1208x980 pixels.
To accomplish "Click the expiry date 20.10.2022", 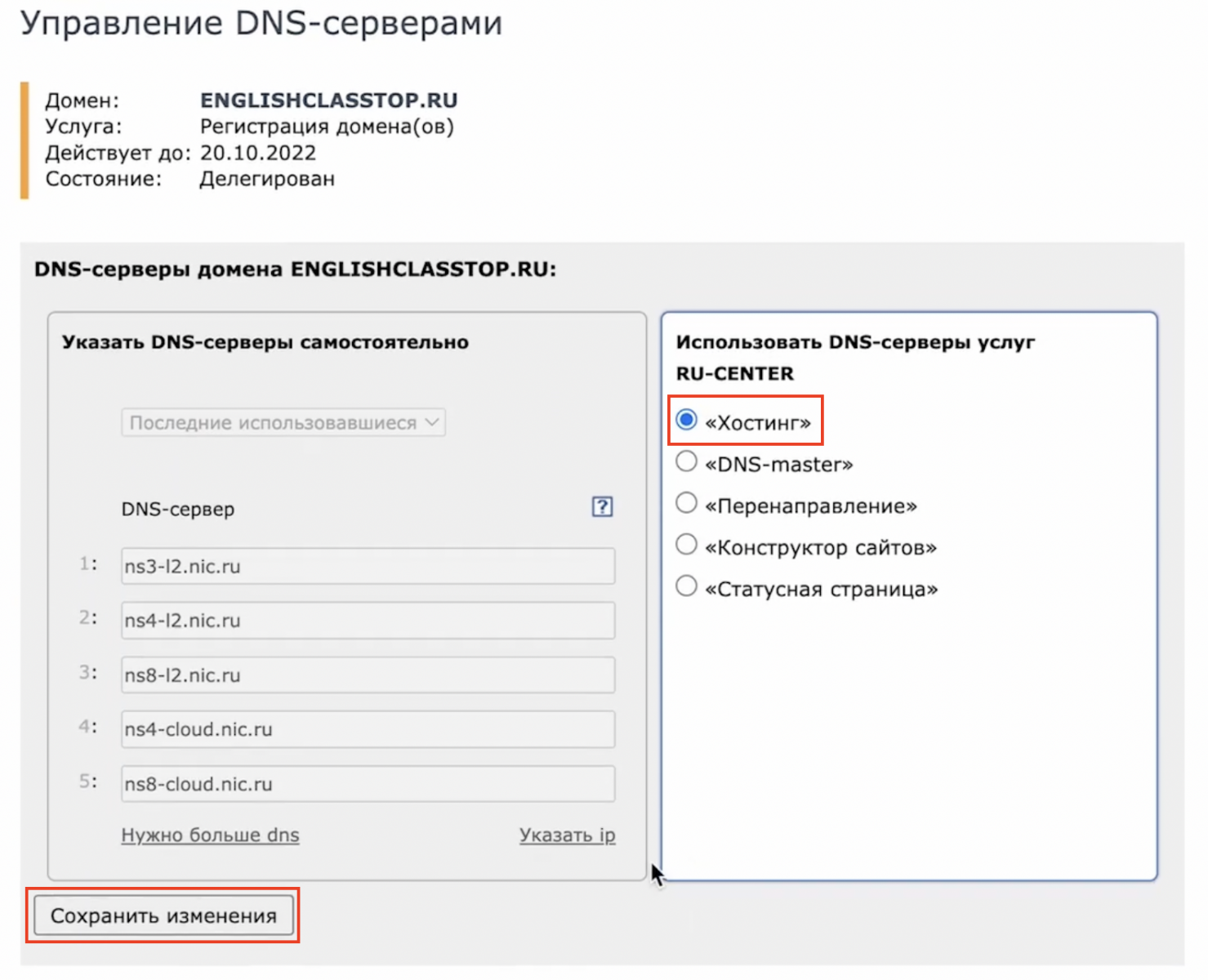I will coord(258,153).
